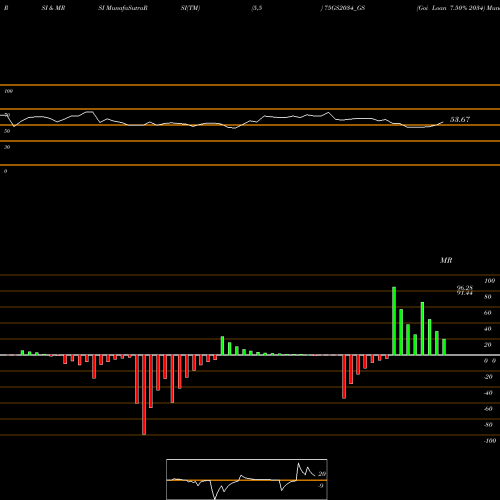Viewport: 500px width, 500px height.
Task: Click the RSI value label 53.67
Action: click(x=460, y=119)
